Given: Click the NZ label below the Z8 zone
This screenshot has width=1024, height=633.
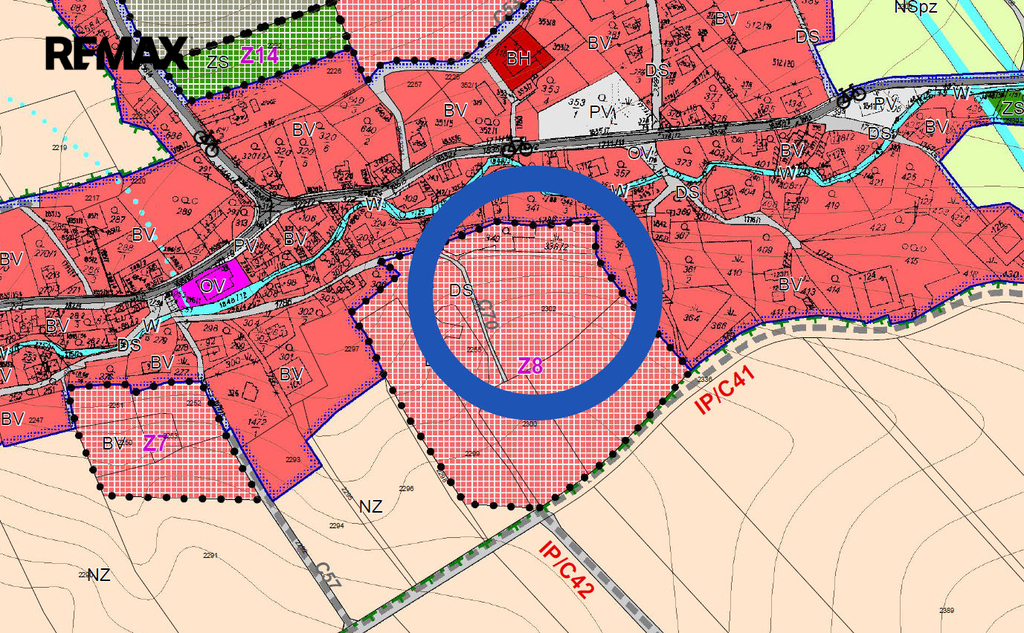Looking at the screenshot, I should [371, 506].
